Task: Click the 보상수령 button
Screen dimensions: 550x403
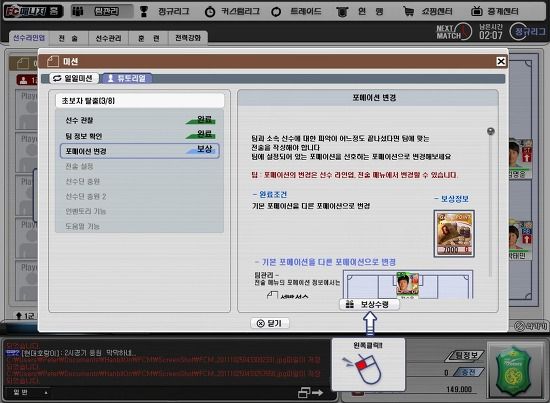Action: click(369, 304)
